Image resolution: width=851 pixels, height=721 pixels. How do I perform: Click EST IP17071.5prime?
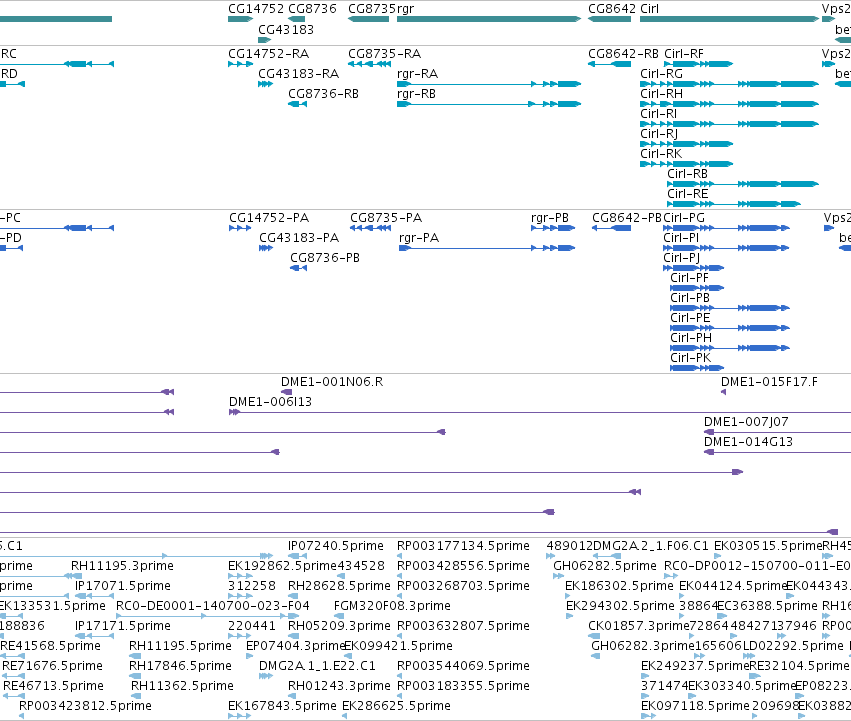[x=123, y=587]
